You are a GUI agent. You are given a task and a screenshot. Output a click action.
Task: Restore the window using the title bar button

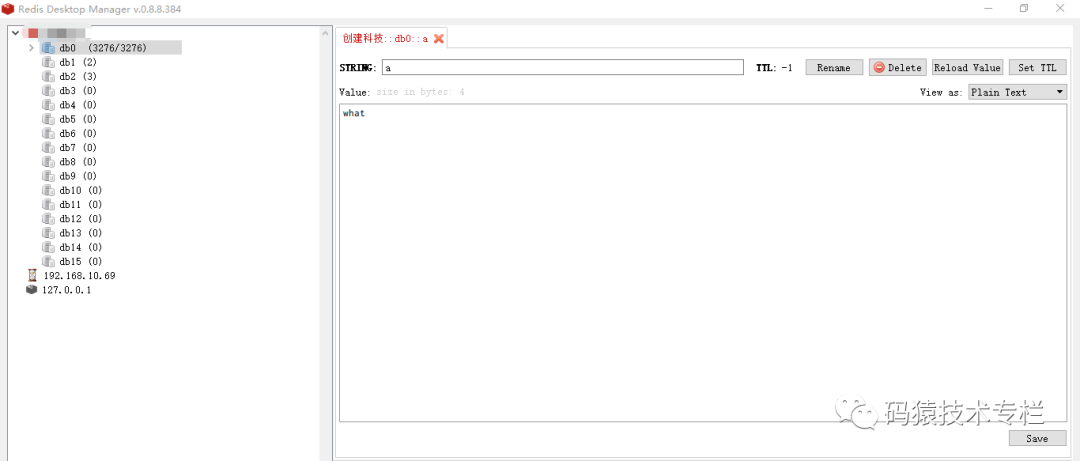pos(1024,8)
